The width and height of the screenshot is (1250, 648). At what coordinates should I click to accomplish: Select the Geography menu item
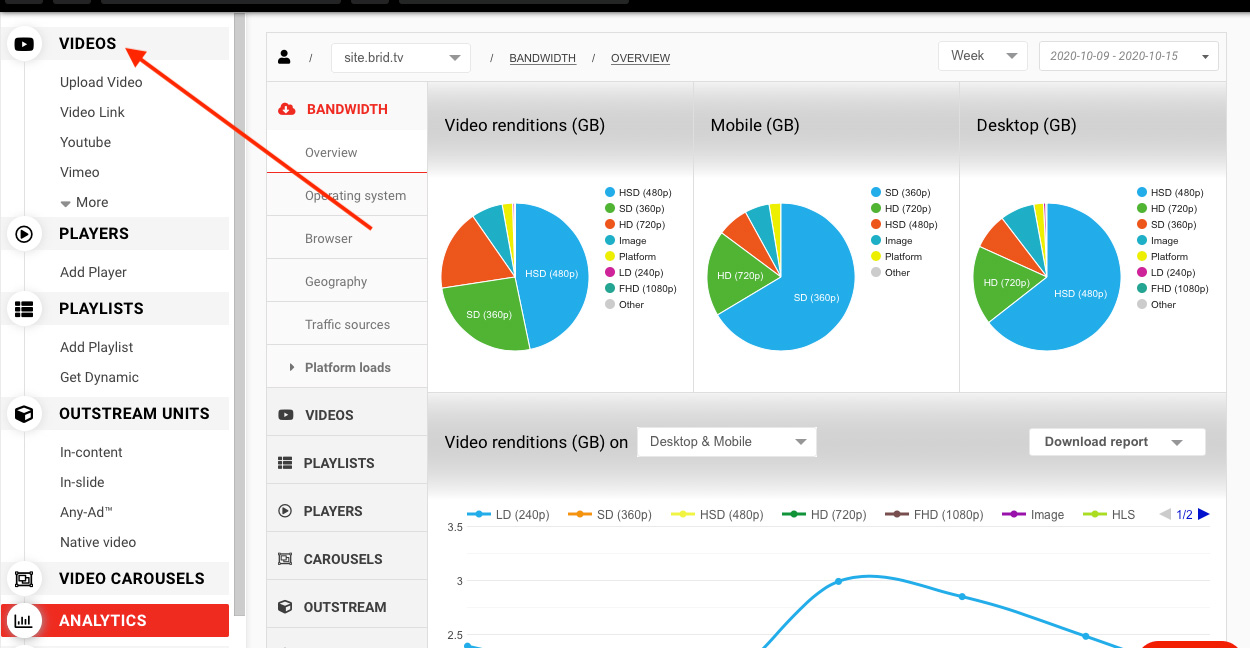tap(336, 282)
